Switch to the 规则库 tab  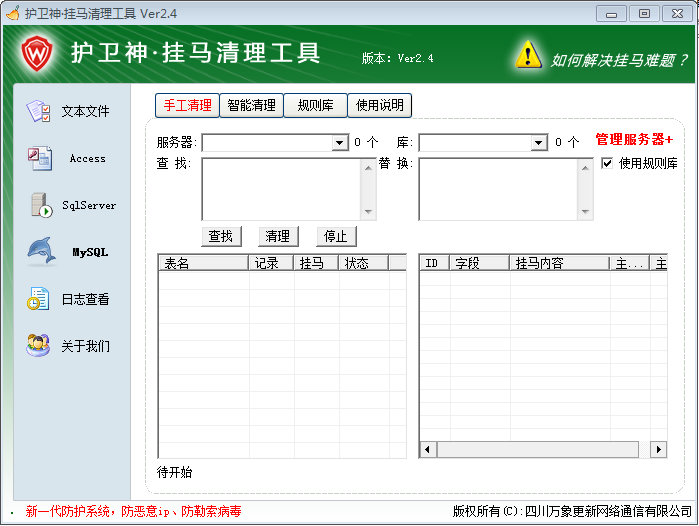coord(315,105)
